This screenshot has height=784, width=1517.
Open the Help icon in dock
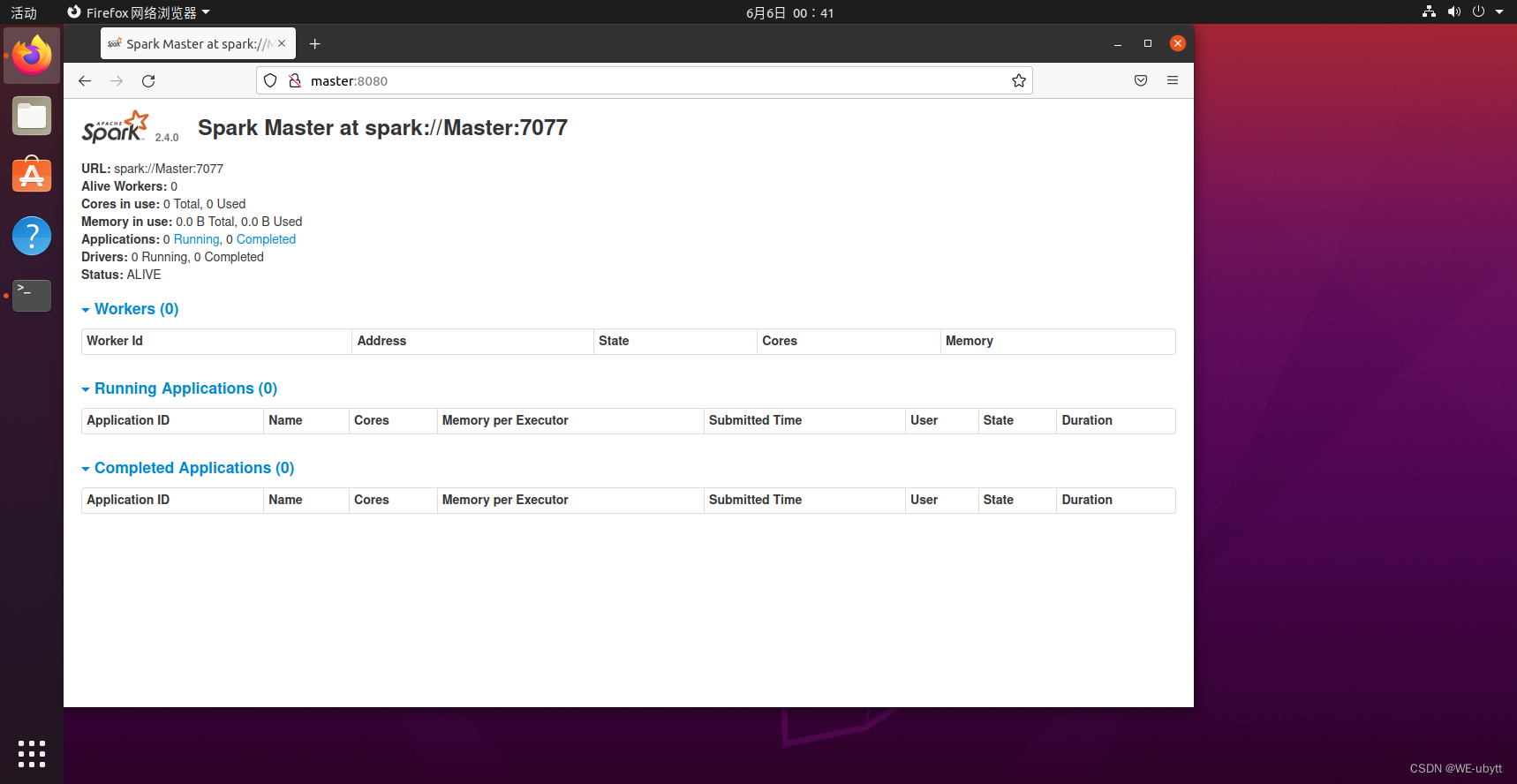(32, 236)
